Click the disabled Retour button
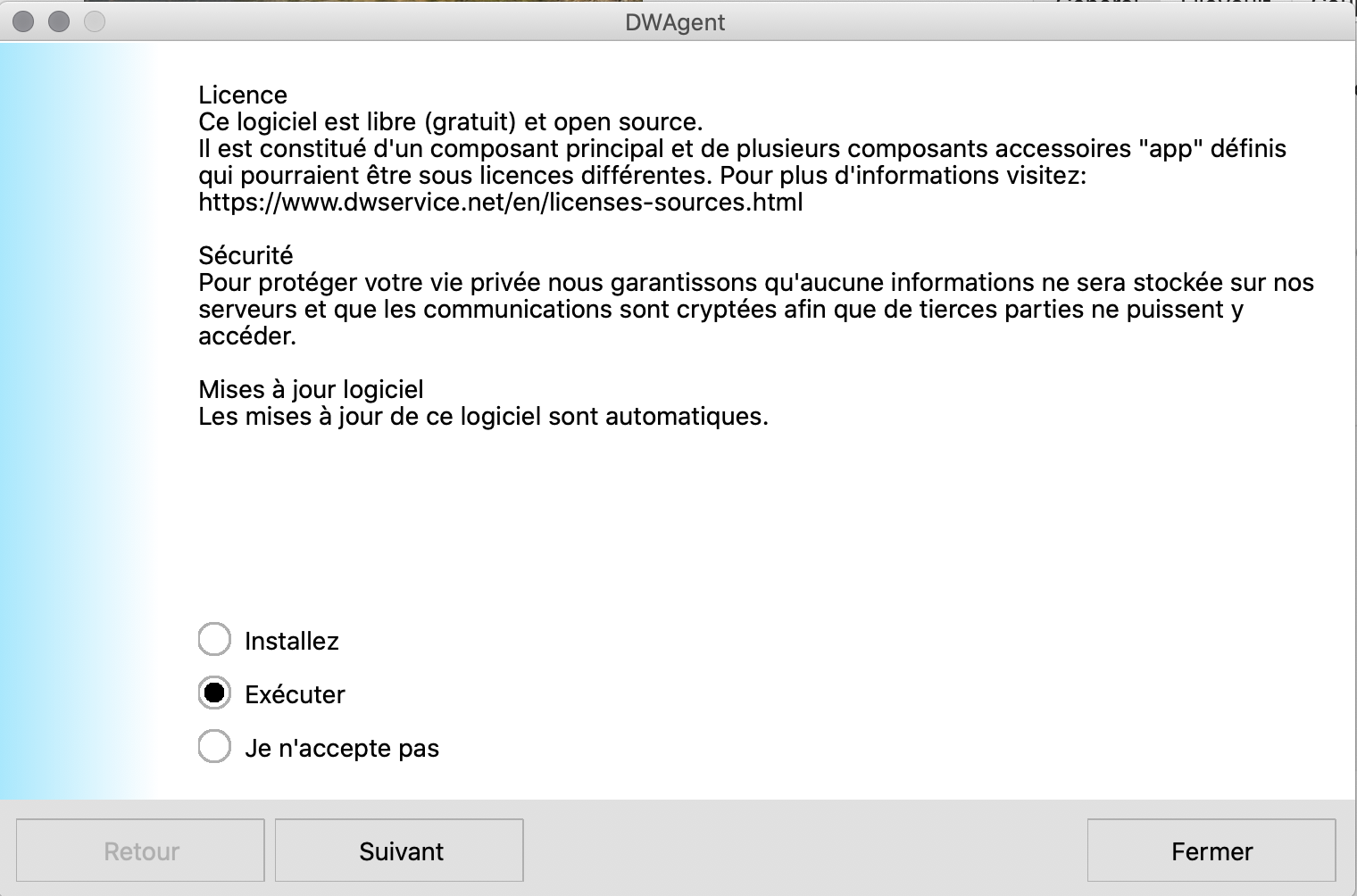This screenshot has width=1357, height=896. pos(139,850)
